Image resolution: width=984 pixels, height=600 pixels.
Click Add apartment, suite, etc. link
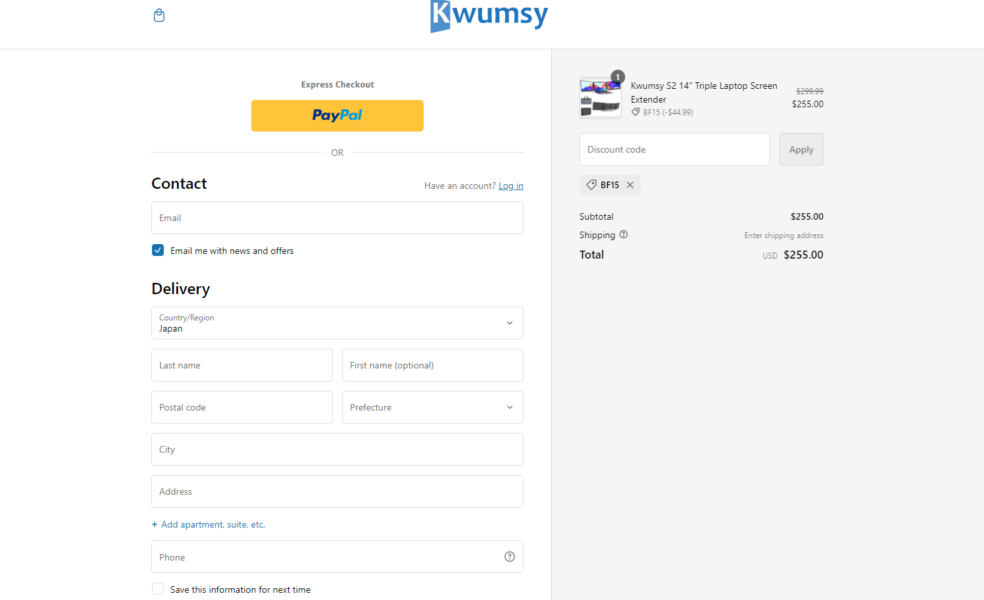213,525
